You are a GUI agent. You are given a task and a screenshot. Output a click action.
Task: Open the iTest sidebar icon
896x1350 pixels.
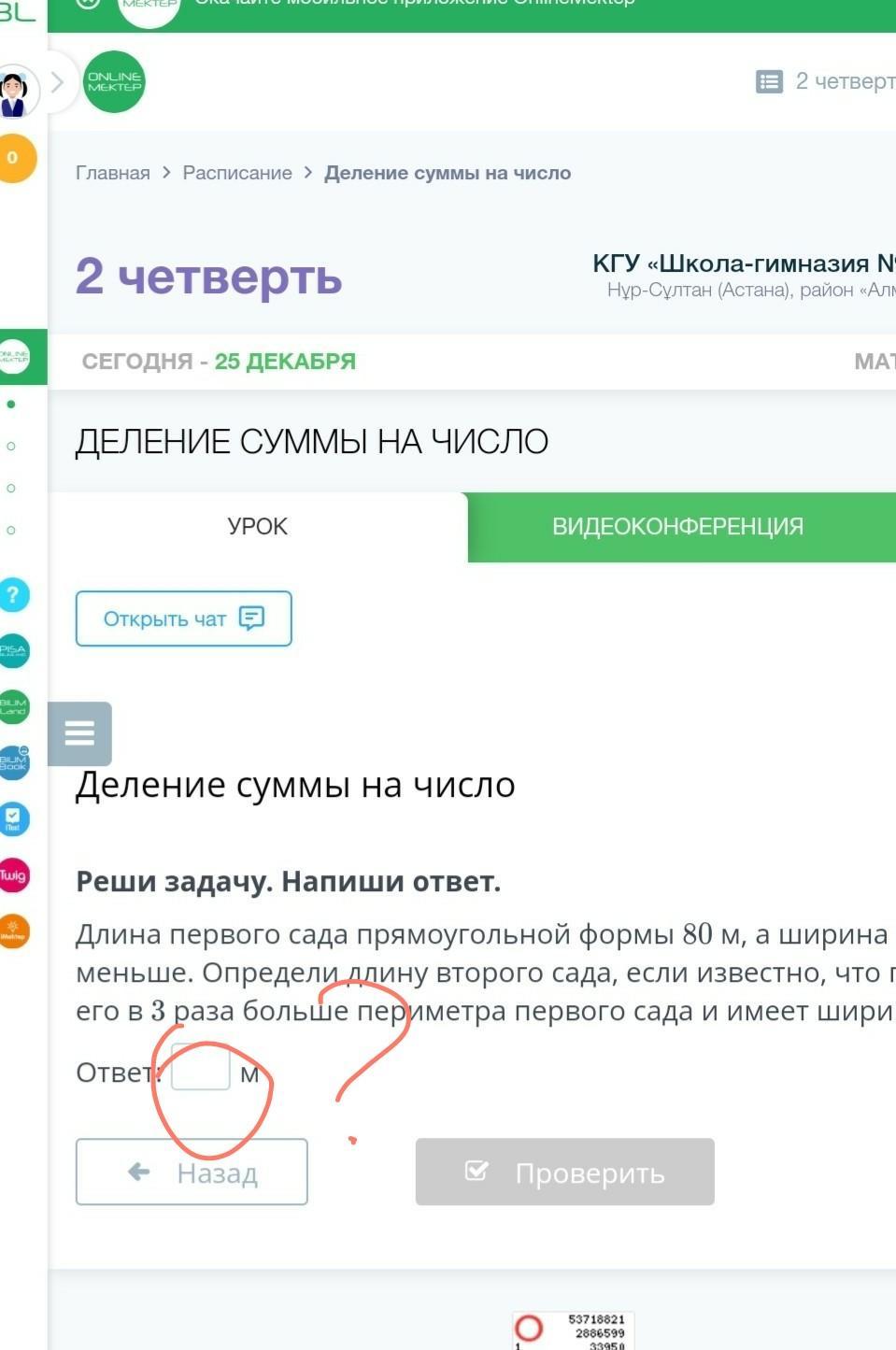pos(13,819)
